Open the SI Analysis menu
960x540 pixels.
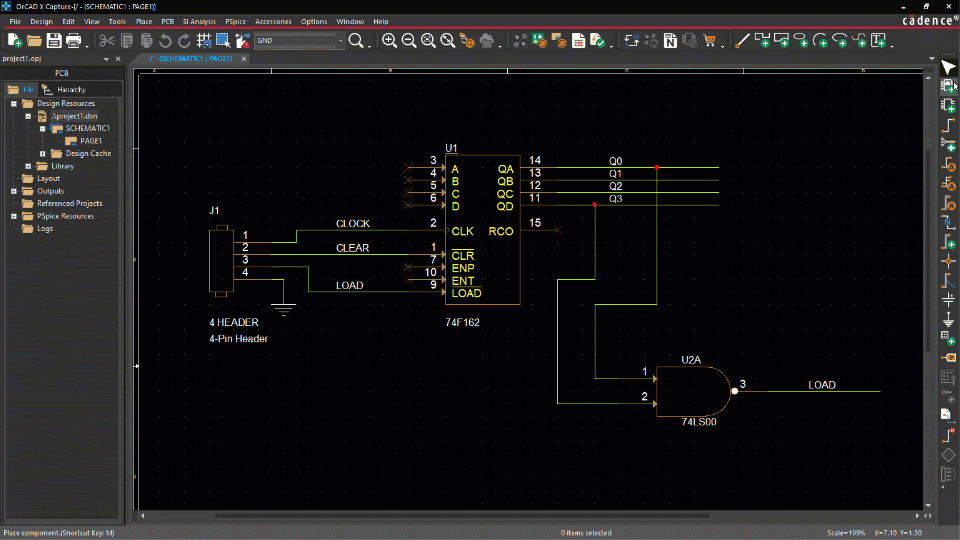tap(199, 21)
